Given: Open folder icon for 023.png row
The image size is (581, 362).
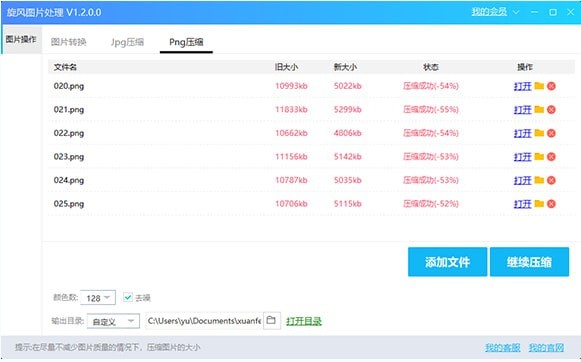Looking at the screenshot, I should click(539, 157).
